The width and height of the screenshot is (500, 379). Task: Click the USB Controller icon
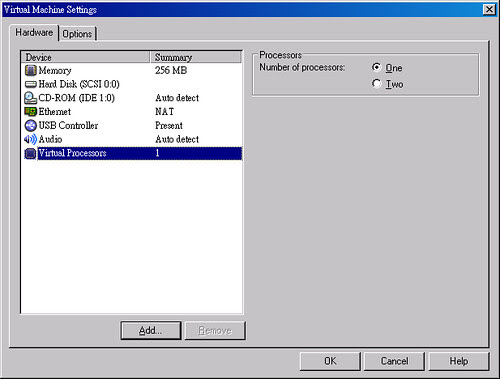[x=30, y=125]
